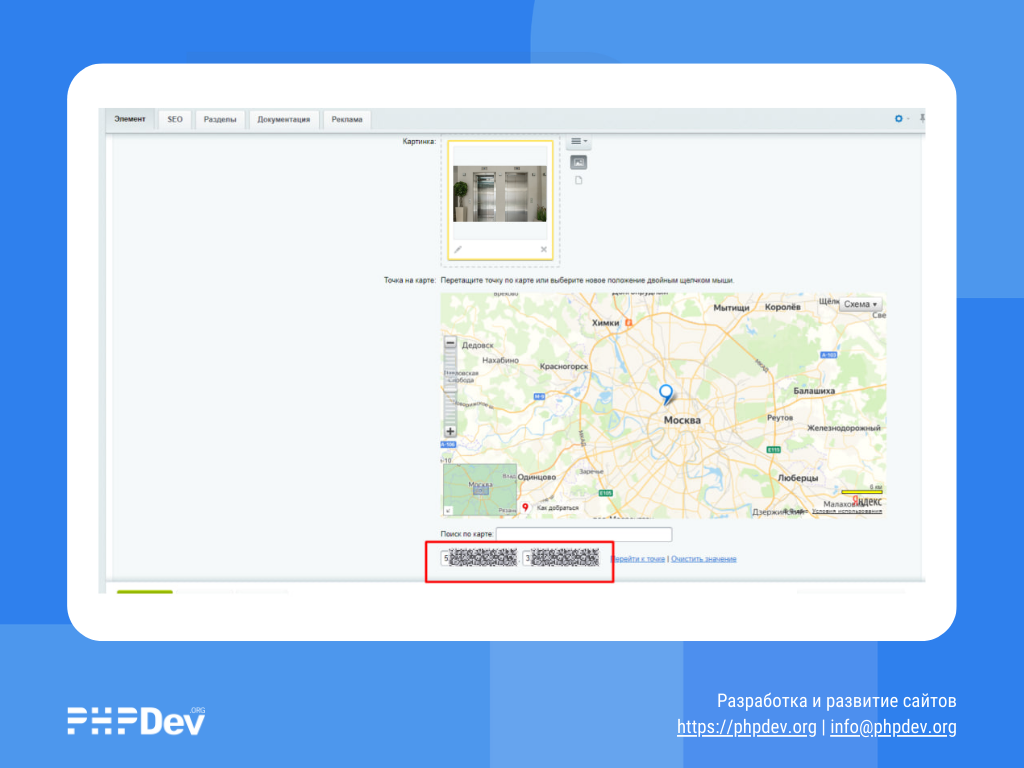Click the Люберцы label on the map

798,478
